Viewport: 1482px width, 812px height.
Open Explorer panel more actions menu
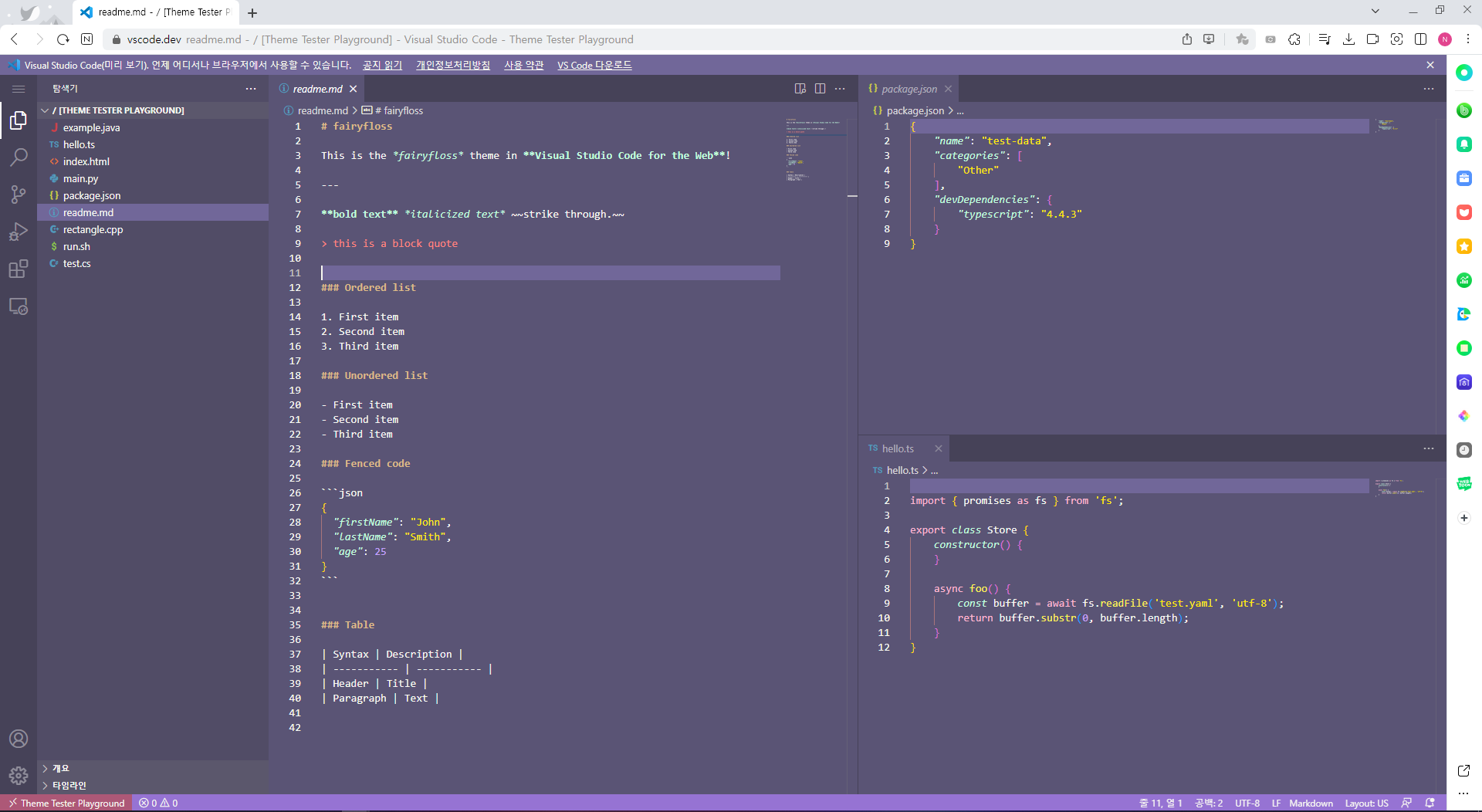point(251,89)
